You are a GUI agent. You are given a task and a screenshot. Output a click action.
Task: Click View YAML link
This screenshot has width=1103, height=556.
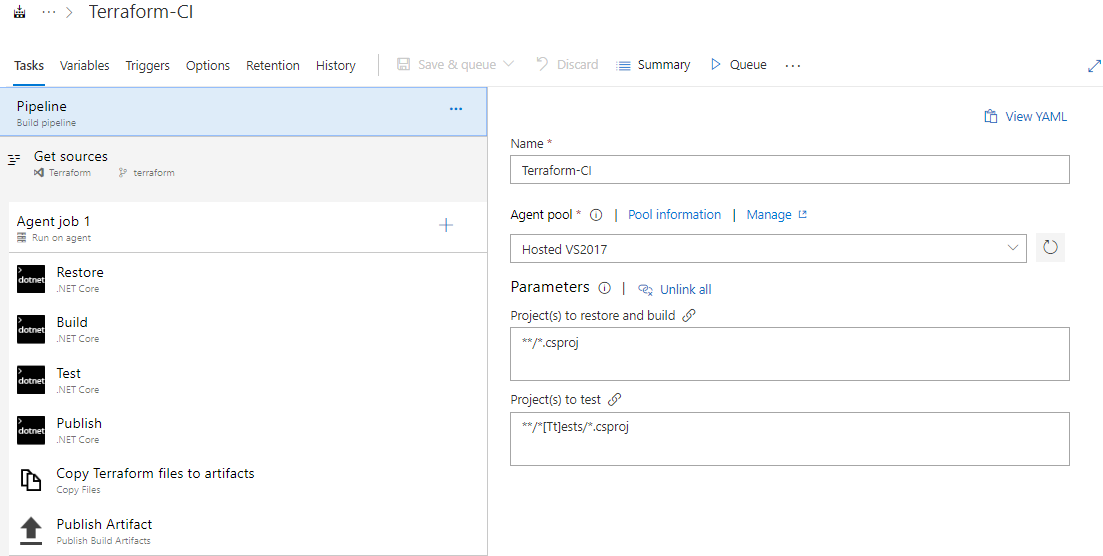click(1035, 117)
